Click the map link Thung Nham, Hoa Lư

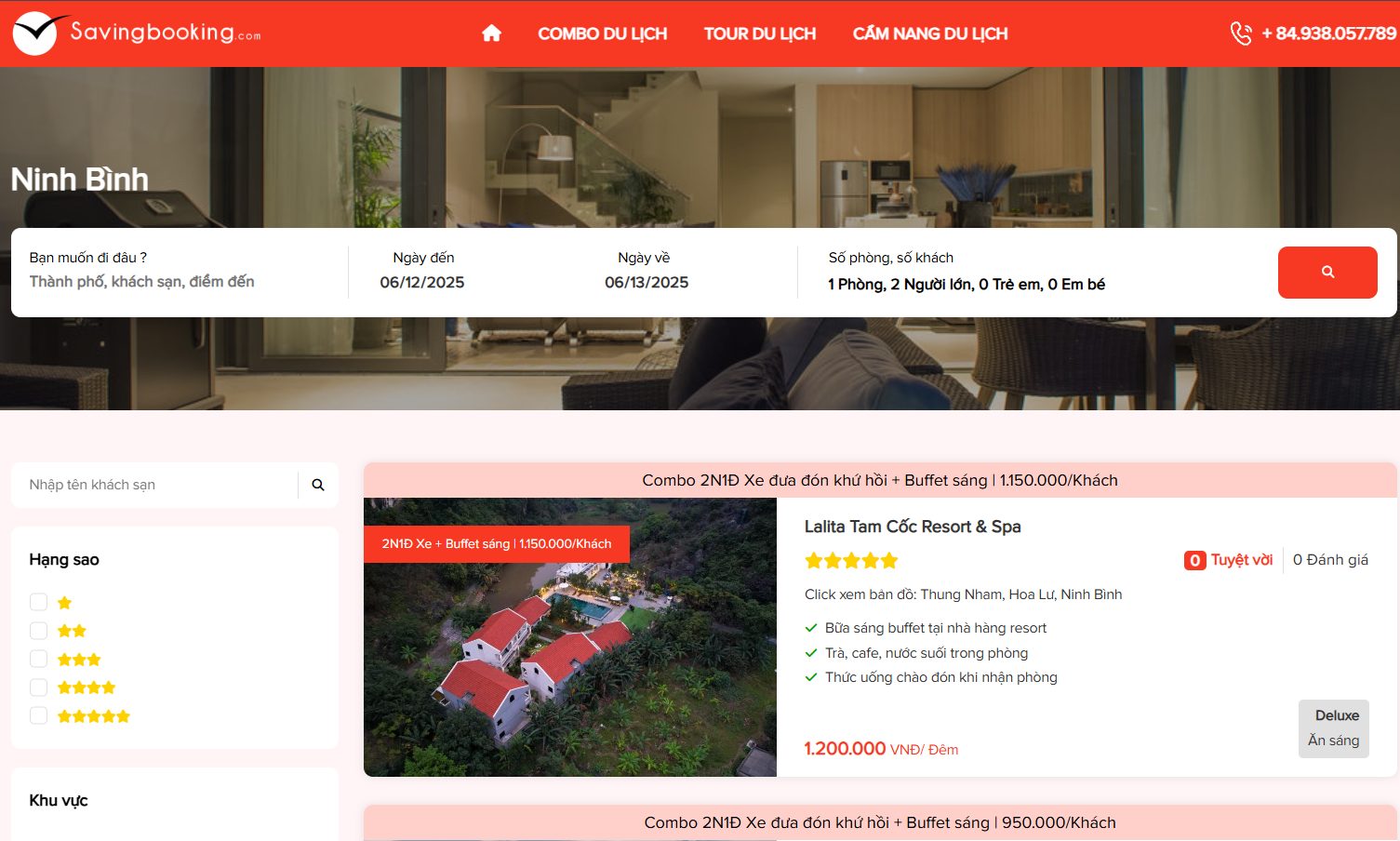click(x=963, y=594)
